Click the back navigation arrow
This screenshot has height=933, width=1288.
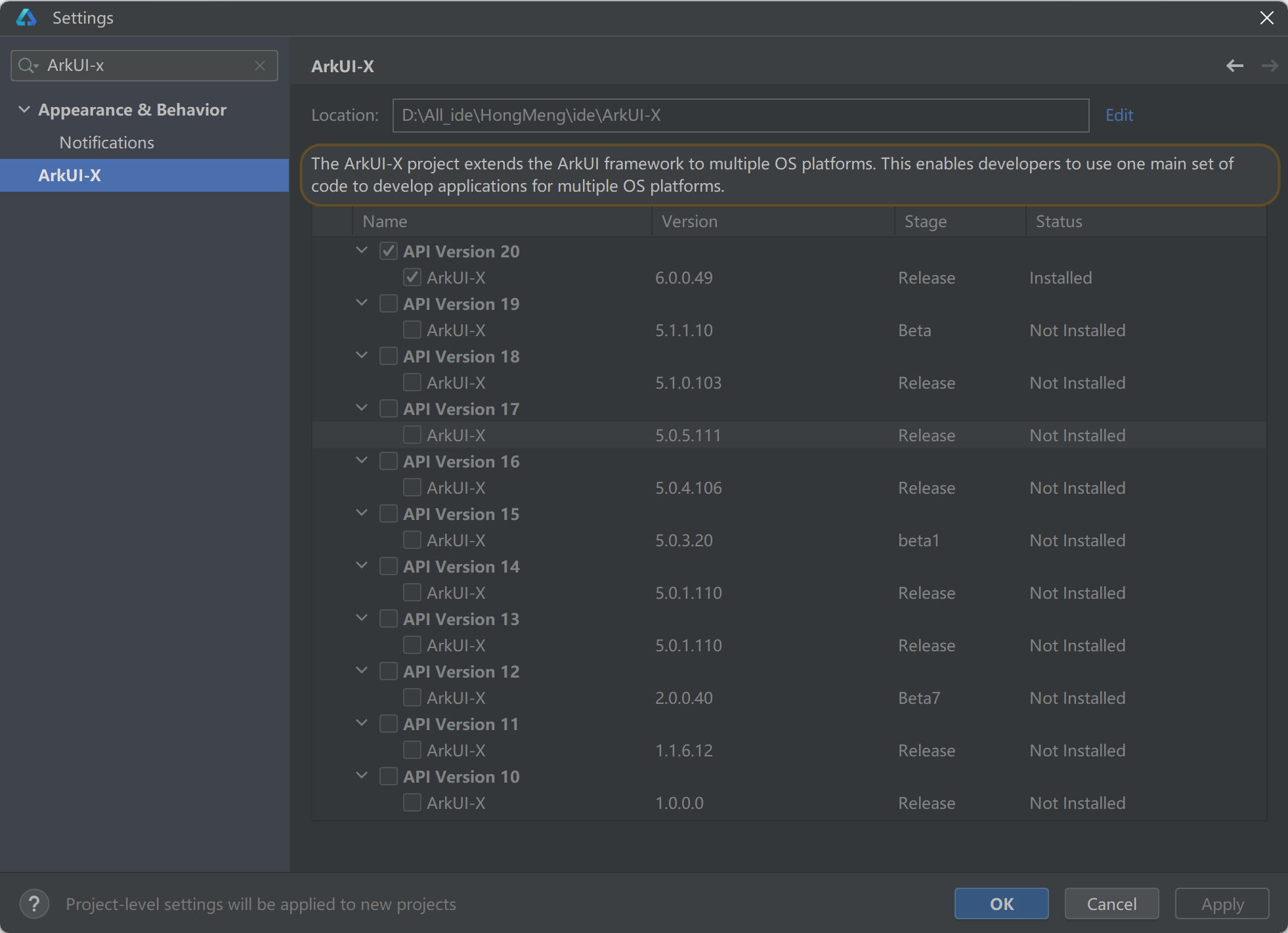[1234, 66]
